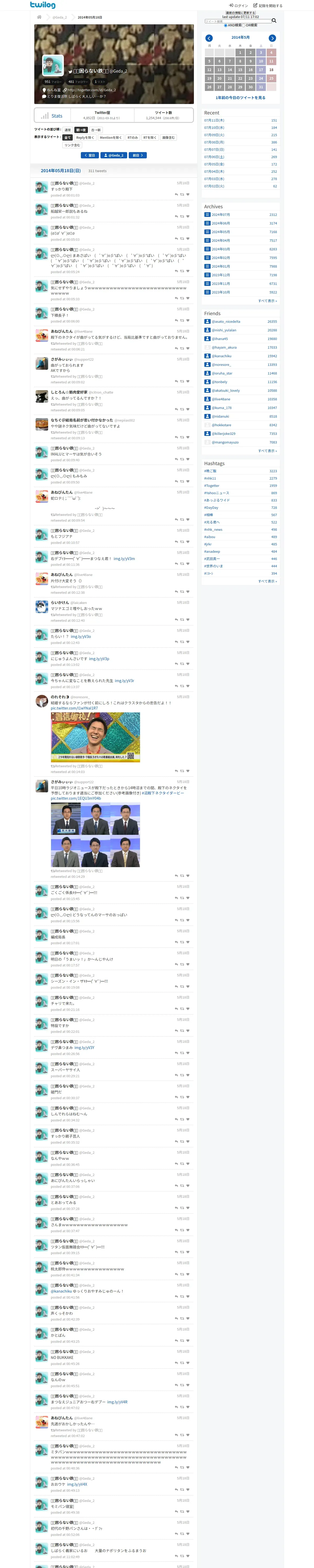Click user icon beside @nishi_yulalan

(x=207, y=330)
